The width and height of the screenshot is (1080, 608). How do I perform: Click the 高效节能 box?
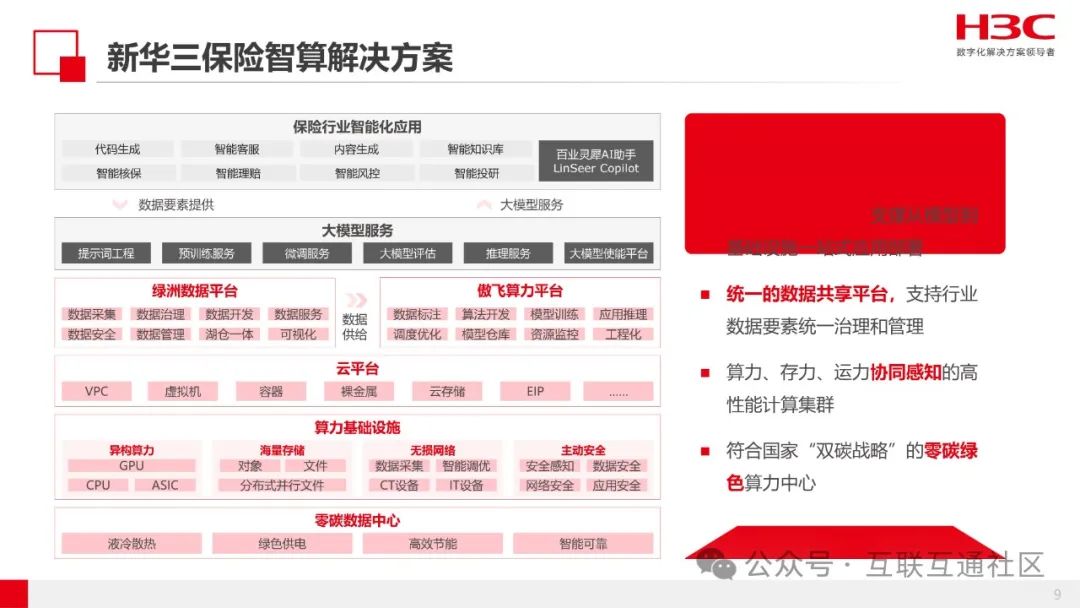[x=433, y=543]
